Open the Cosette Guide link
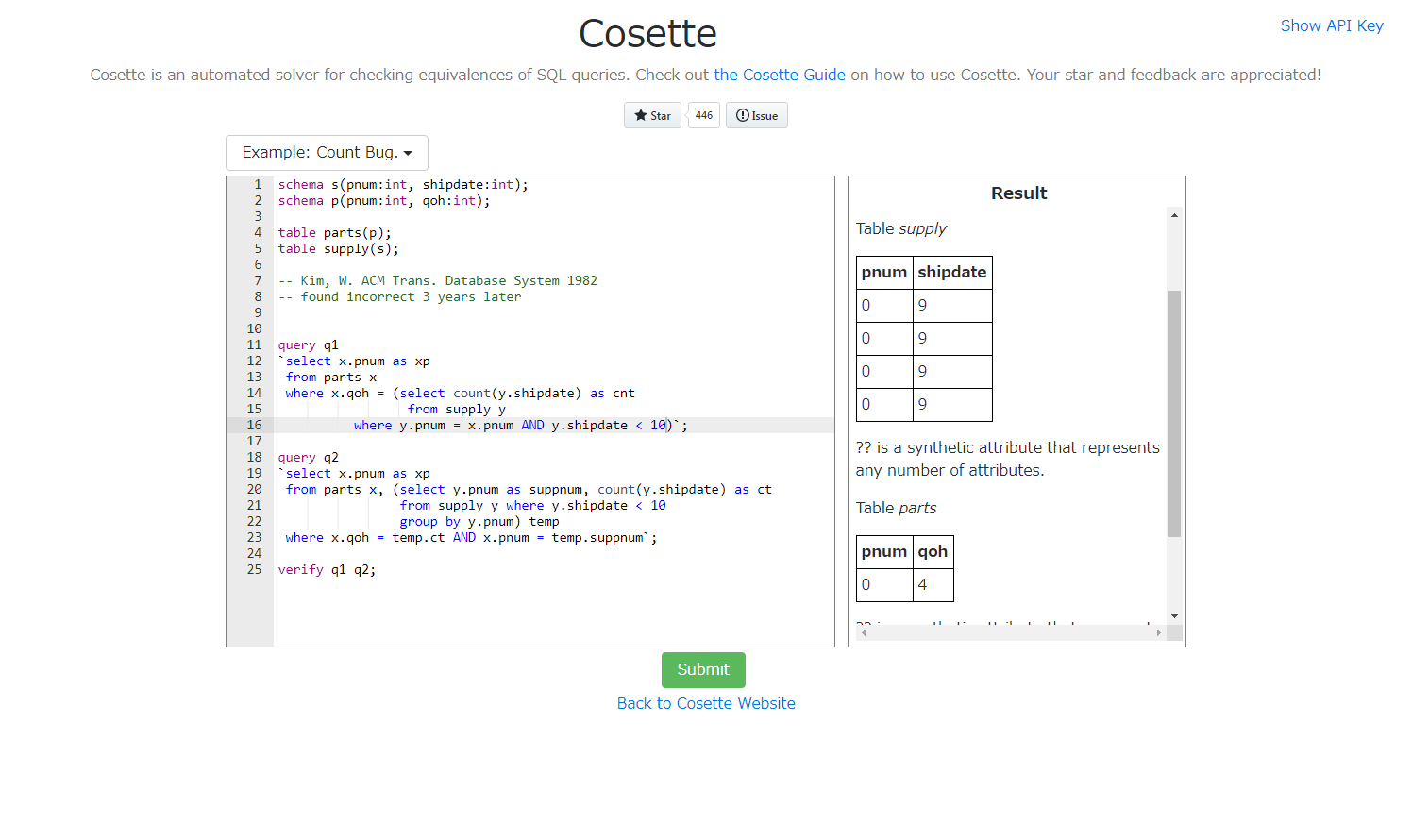This screenshot has width=1412, height=840. 780,75
